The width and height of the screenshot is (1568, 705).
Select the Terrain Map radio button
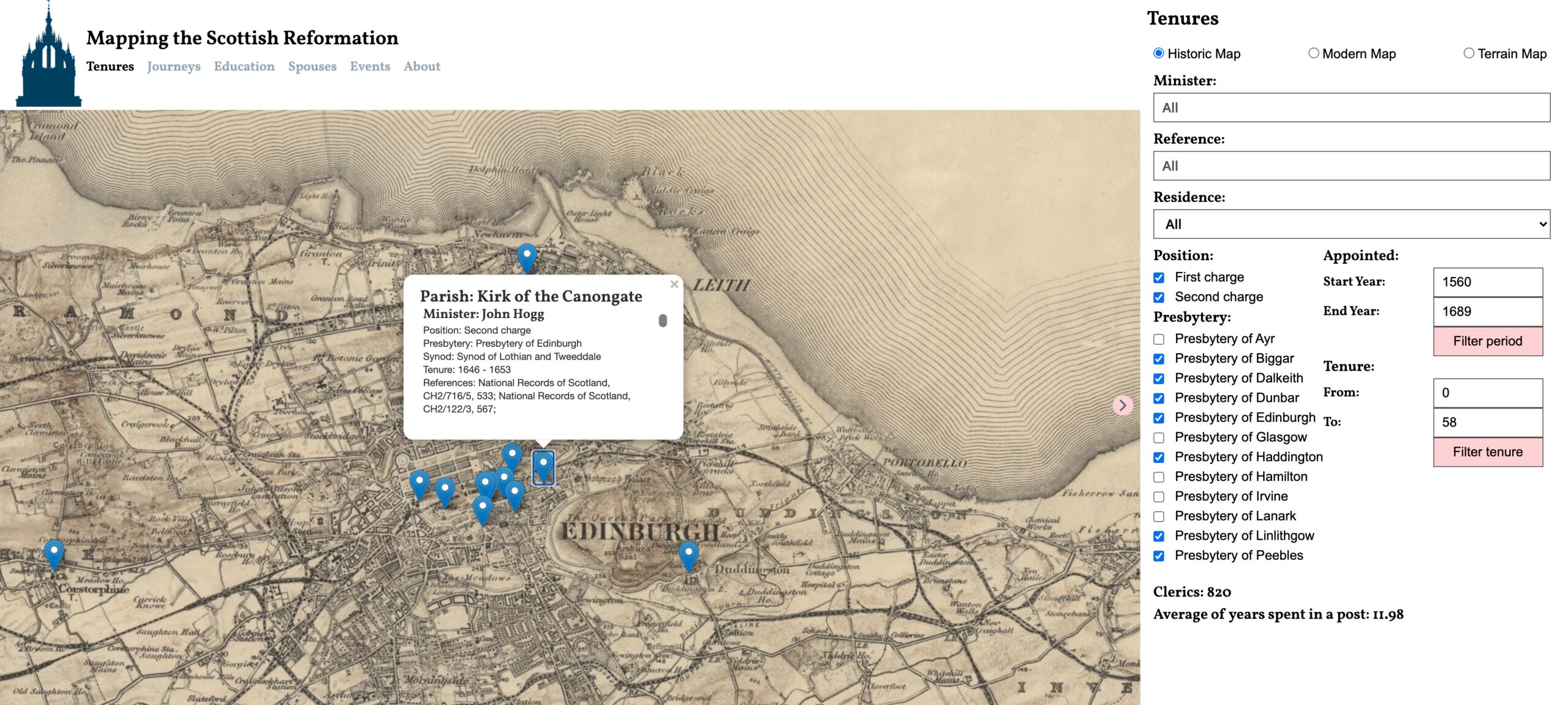1469,53
